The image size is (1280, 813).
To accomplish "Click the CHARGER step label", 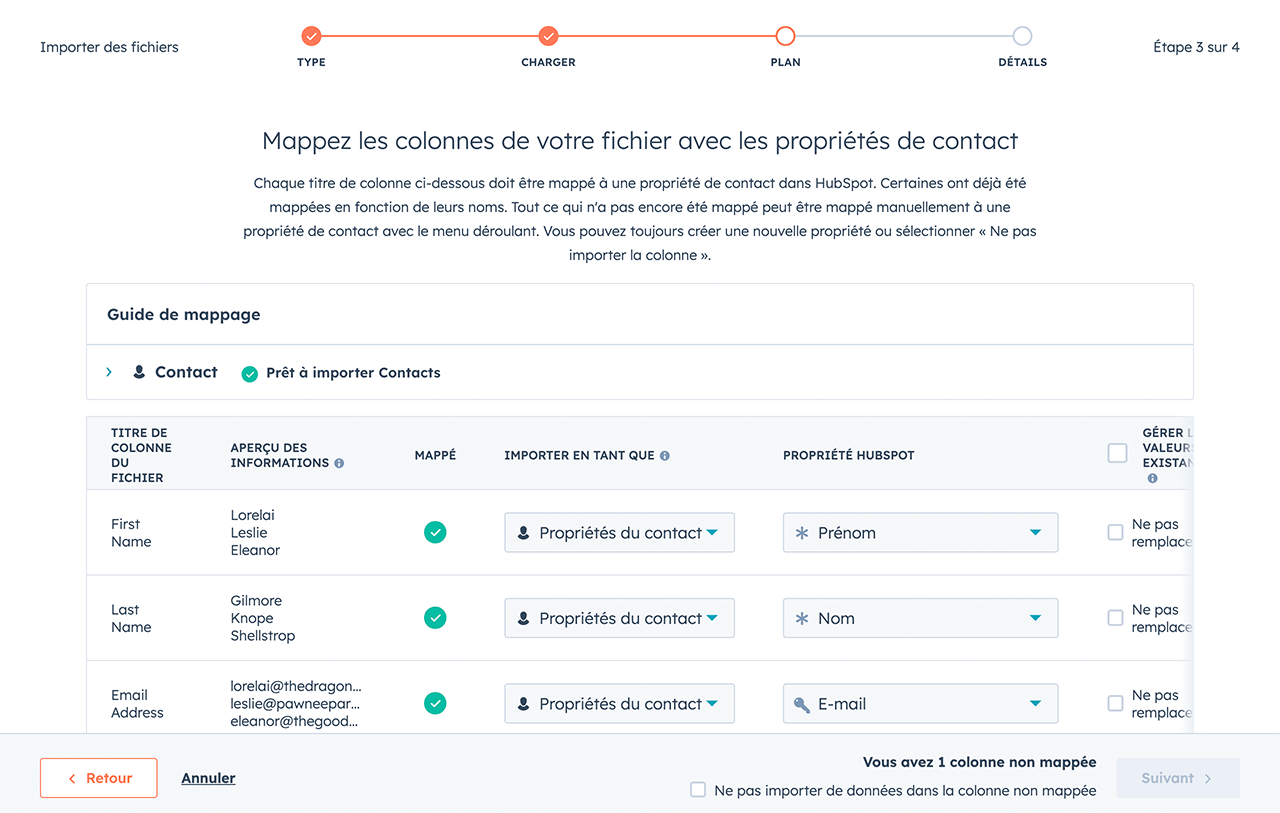I will tap(548, 62).
